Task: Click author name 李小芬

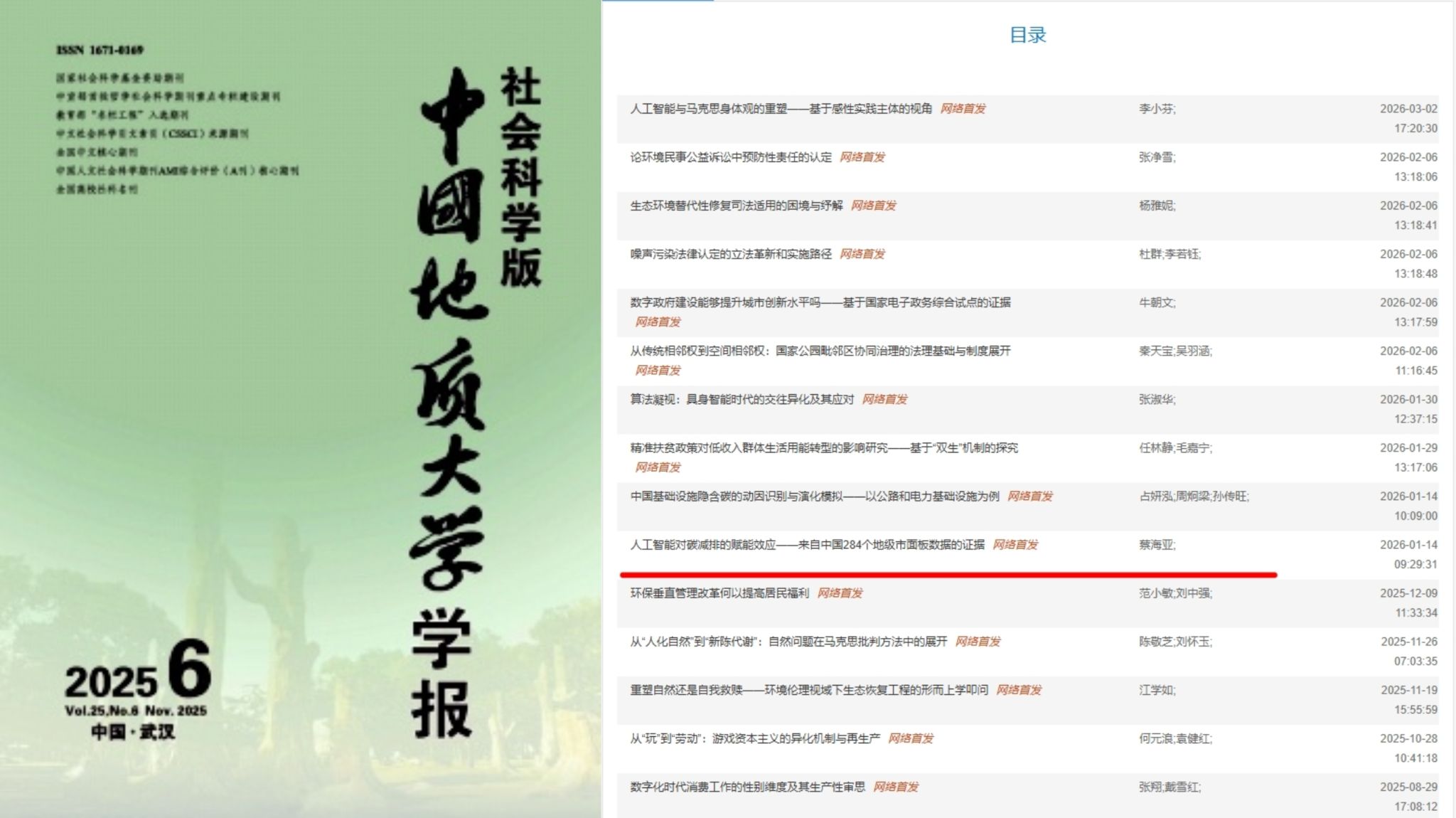Action: [x=1156, y=109]
